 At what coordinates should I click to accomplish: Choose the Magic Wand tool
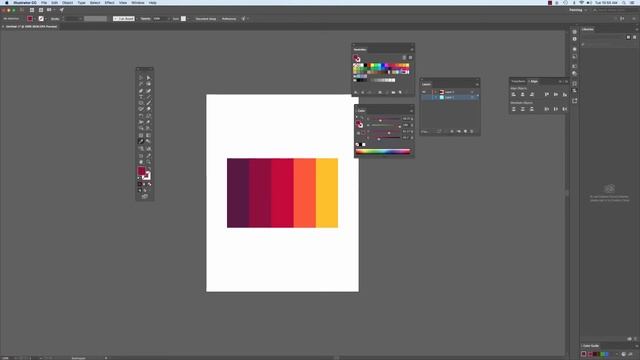[141, 84]
